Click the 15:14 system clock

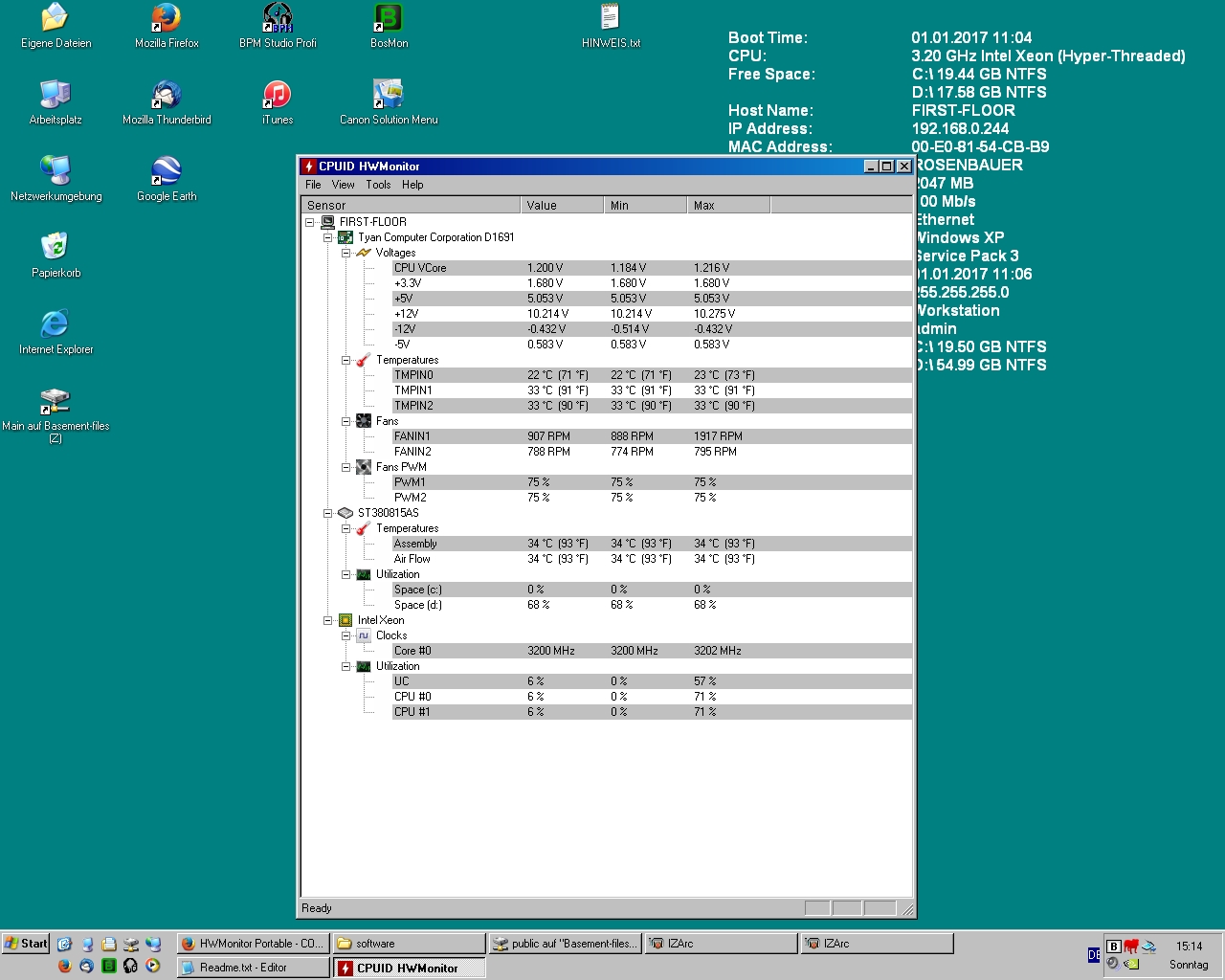pos(1189,947)
